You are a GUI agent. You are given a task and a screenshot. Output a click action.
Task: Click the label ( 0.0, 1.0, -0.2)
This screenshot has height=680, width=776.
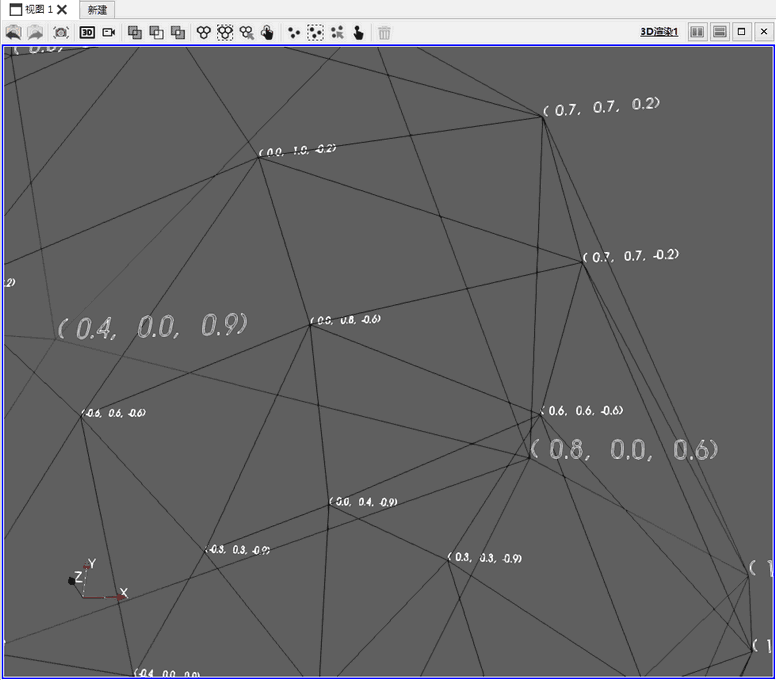click(297, 150)
